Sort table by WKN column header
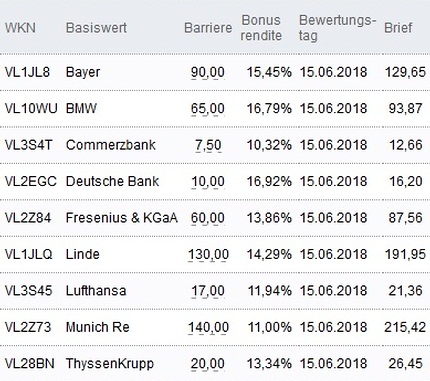This screenshot has height=381, width=430. (x=20, y=28)
